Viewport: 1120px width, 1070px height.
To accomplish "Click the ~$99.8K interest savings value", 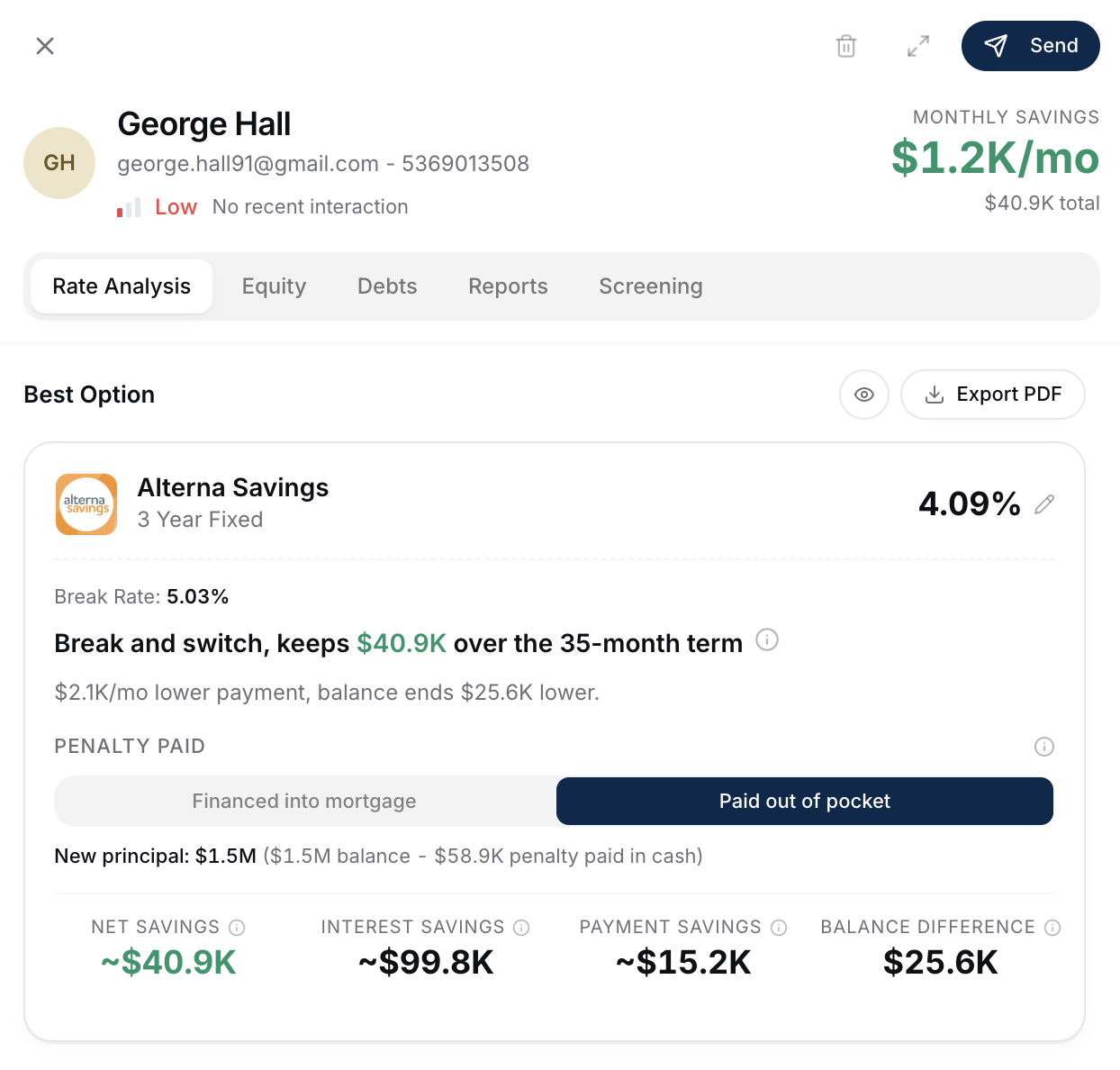I will coord(426,963).
